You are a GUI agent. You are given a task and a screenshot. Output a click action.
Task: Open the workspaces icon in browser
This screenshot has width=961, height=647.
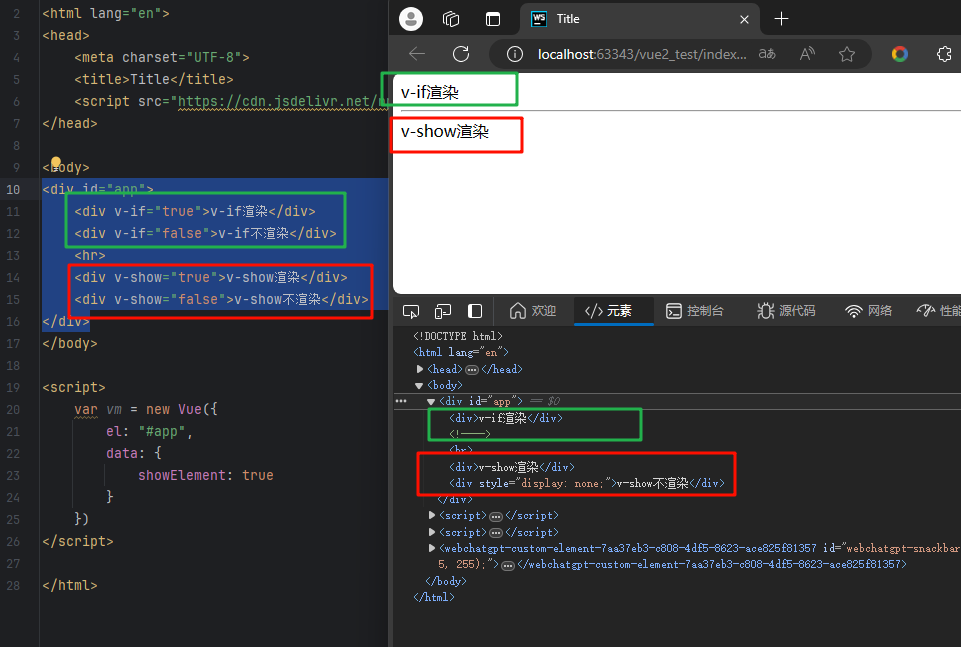pyautogui.click(x=451, y=19)
